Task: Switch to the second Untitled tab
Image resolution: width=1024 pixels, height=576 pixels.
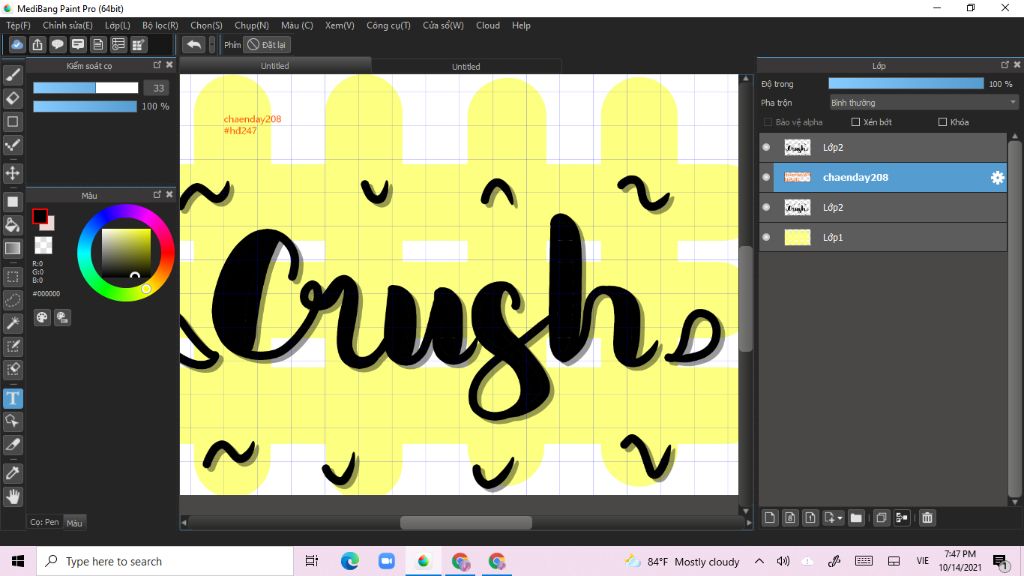Action: click(466, 67)
